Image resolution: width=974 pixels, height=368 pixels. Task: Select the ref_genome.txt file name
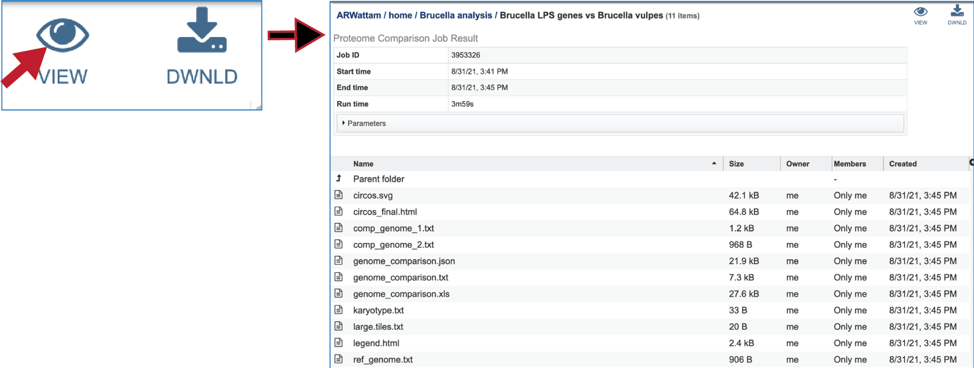[x=383, y=359]
